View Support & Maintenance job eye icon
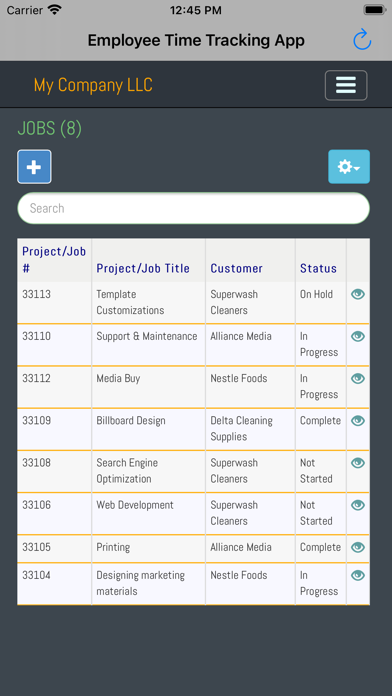 pyautogui.click(x=358, y=336)
